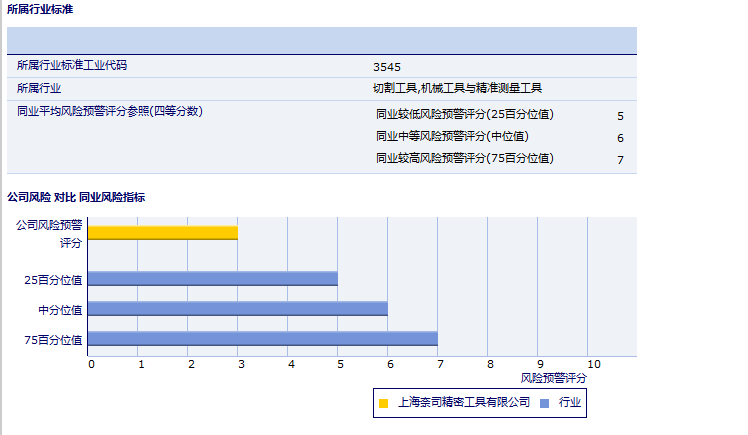
Task: Click the yellow company legend swatch
Action: tap(383, 404)
